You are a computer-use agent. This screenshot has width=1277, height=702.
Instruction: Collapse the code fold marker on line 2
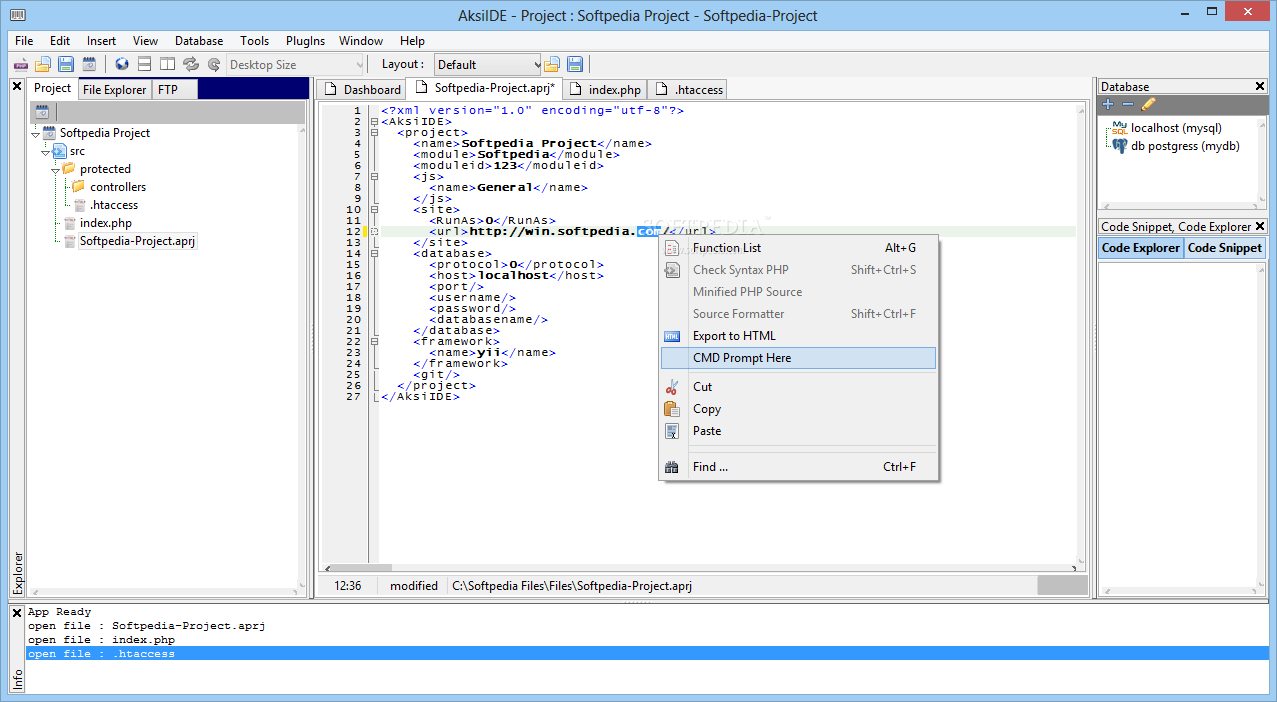374,122
